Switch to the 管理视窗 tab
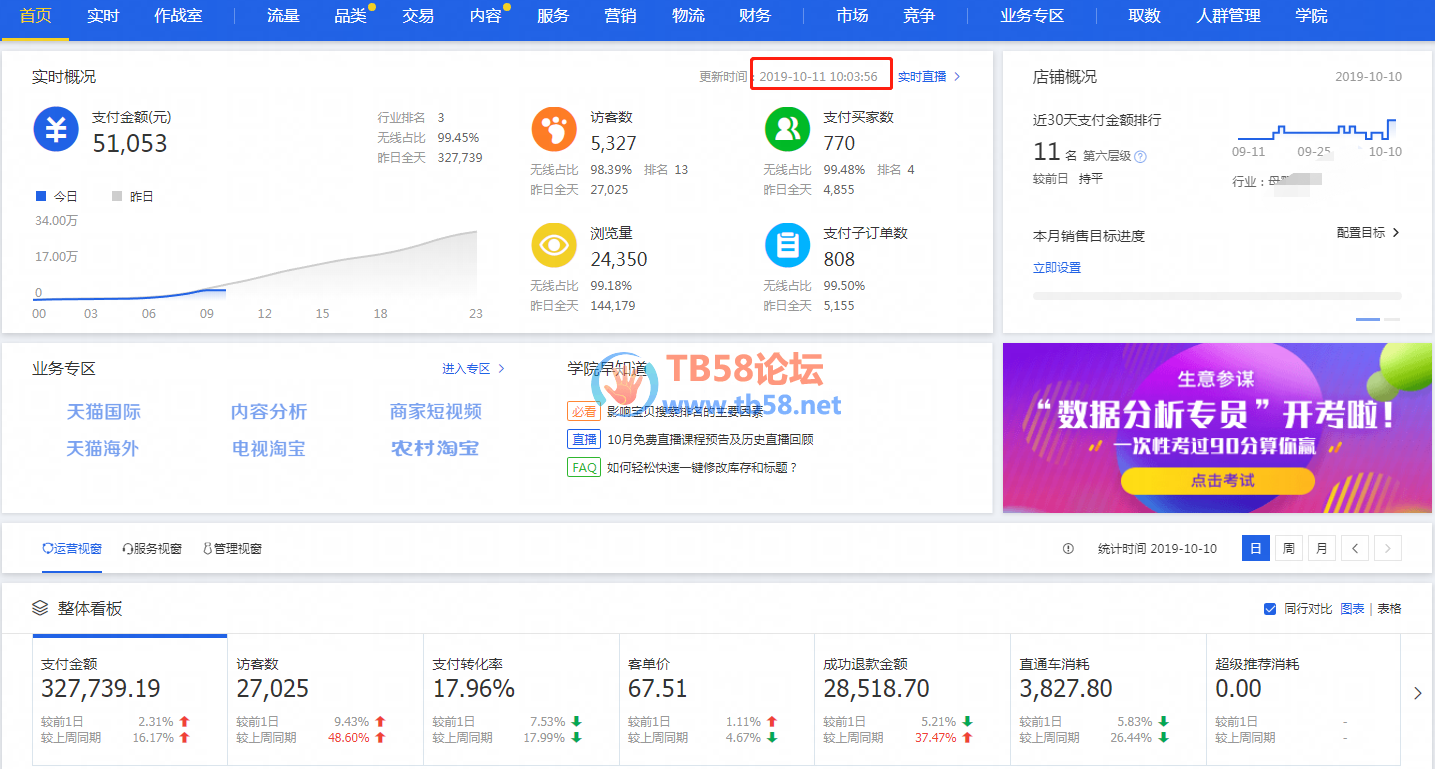This screenshot has height=769, width=1435. pos(232,549)
